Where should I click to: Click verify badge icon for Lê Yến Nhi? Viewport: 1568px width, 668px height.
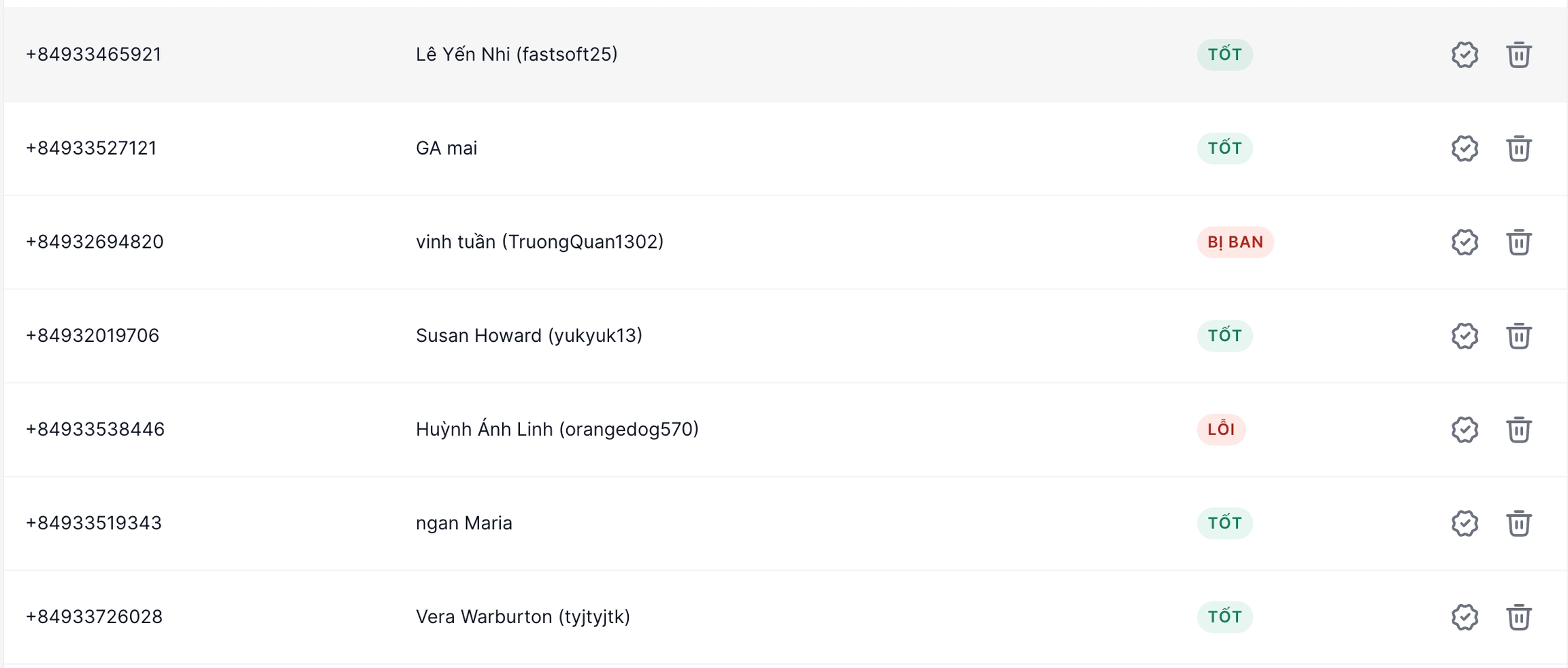point(1465,54)
